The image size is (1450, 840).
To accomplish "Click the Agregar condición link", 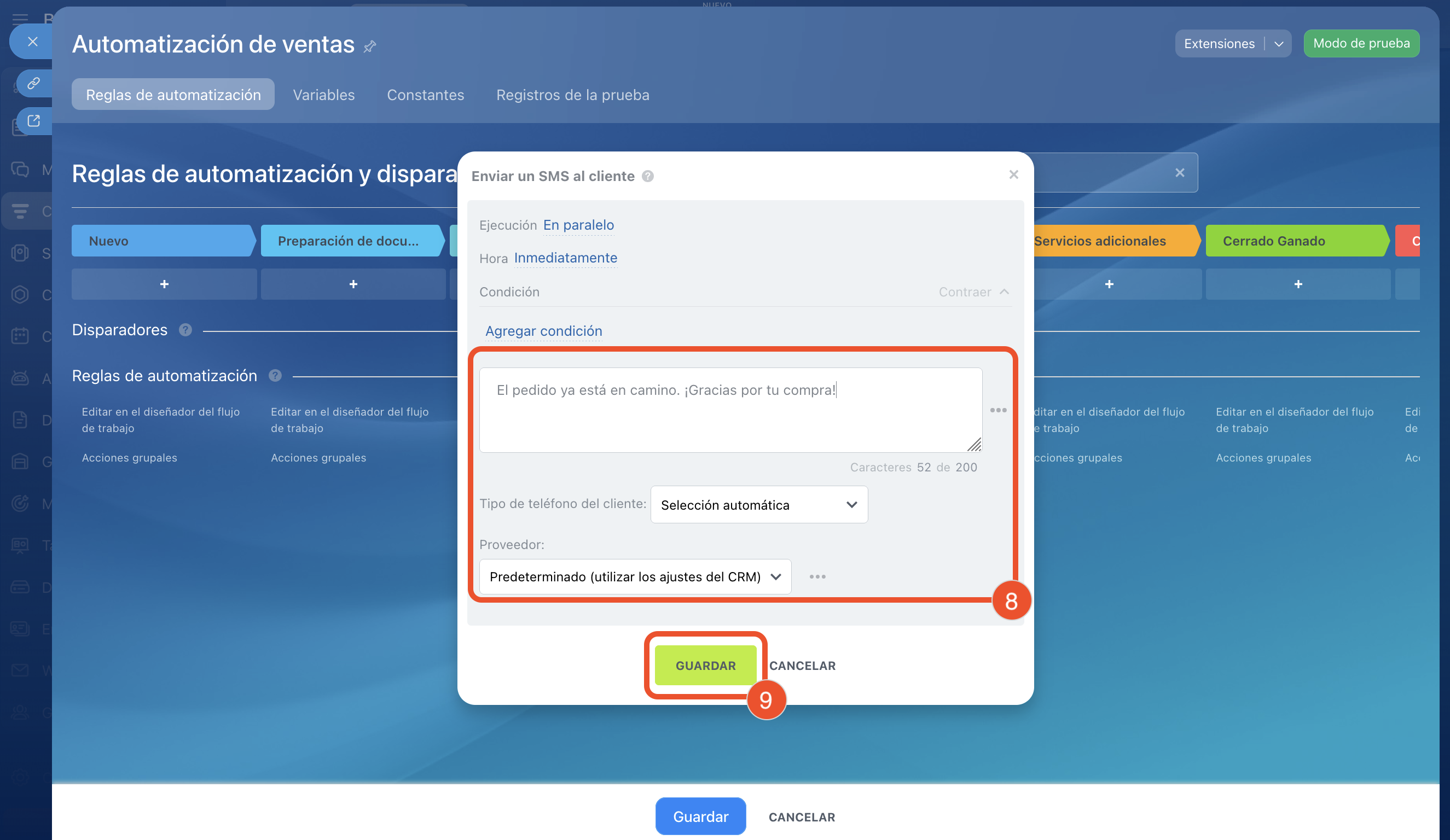I will coord(543,331).
